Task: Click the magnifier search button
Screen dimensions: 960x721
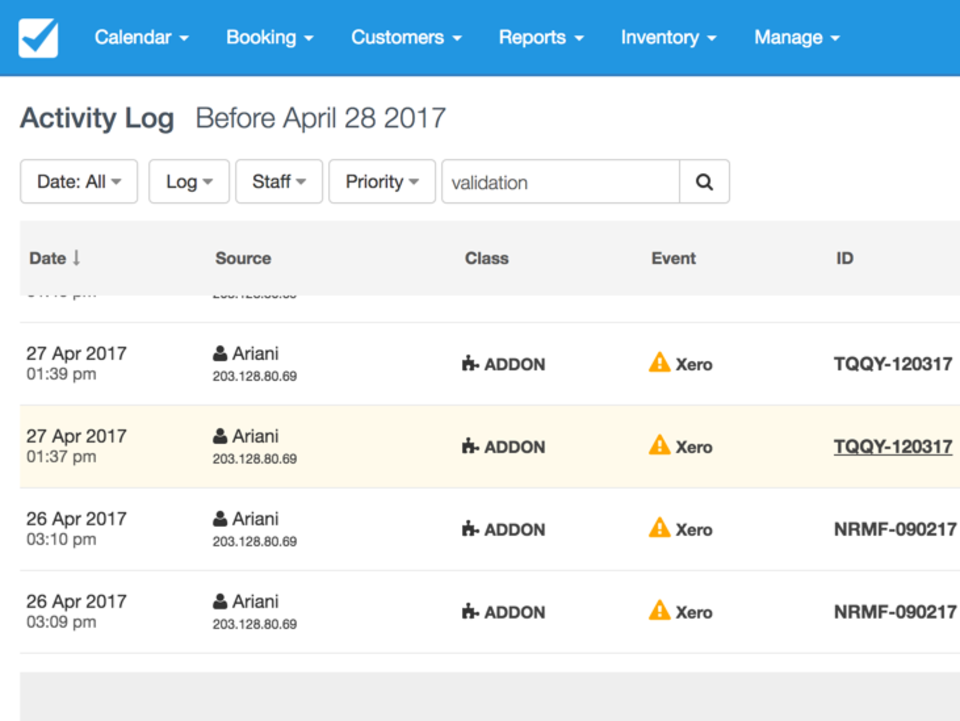Action: click(704, 182)
